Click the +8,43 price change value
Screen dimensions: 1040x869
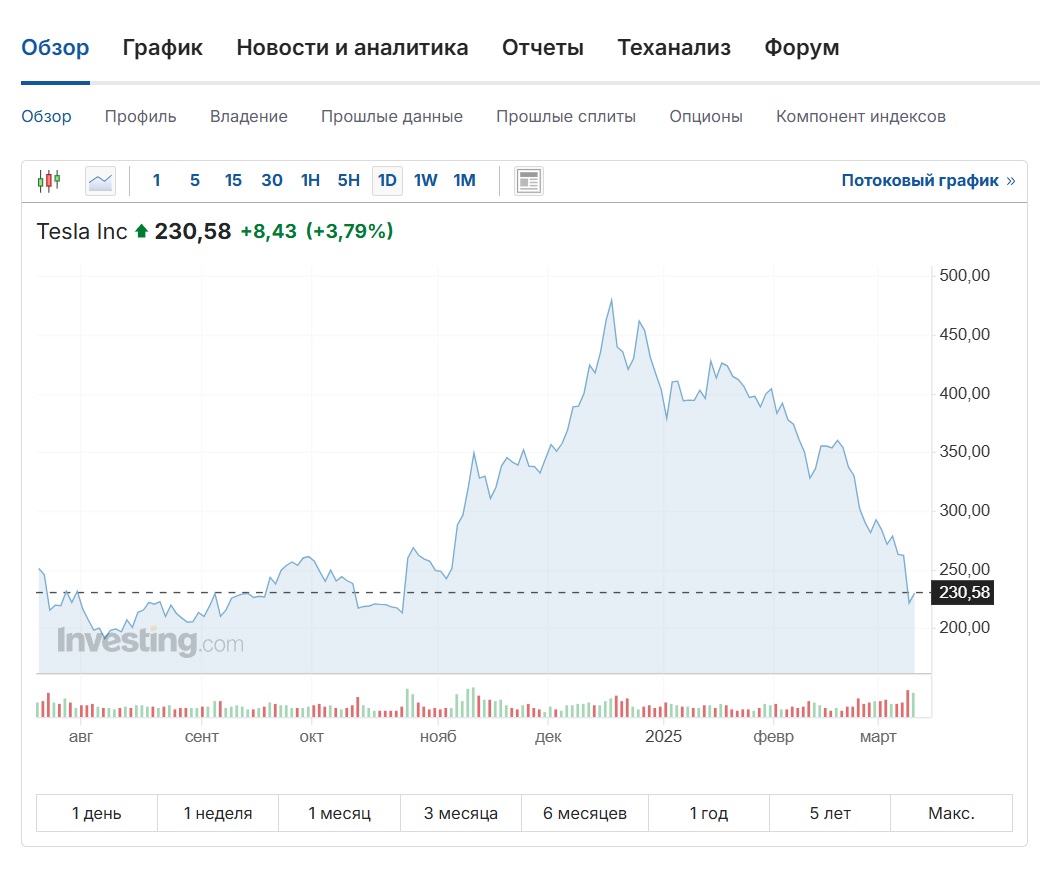point(268,232)
